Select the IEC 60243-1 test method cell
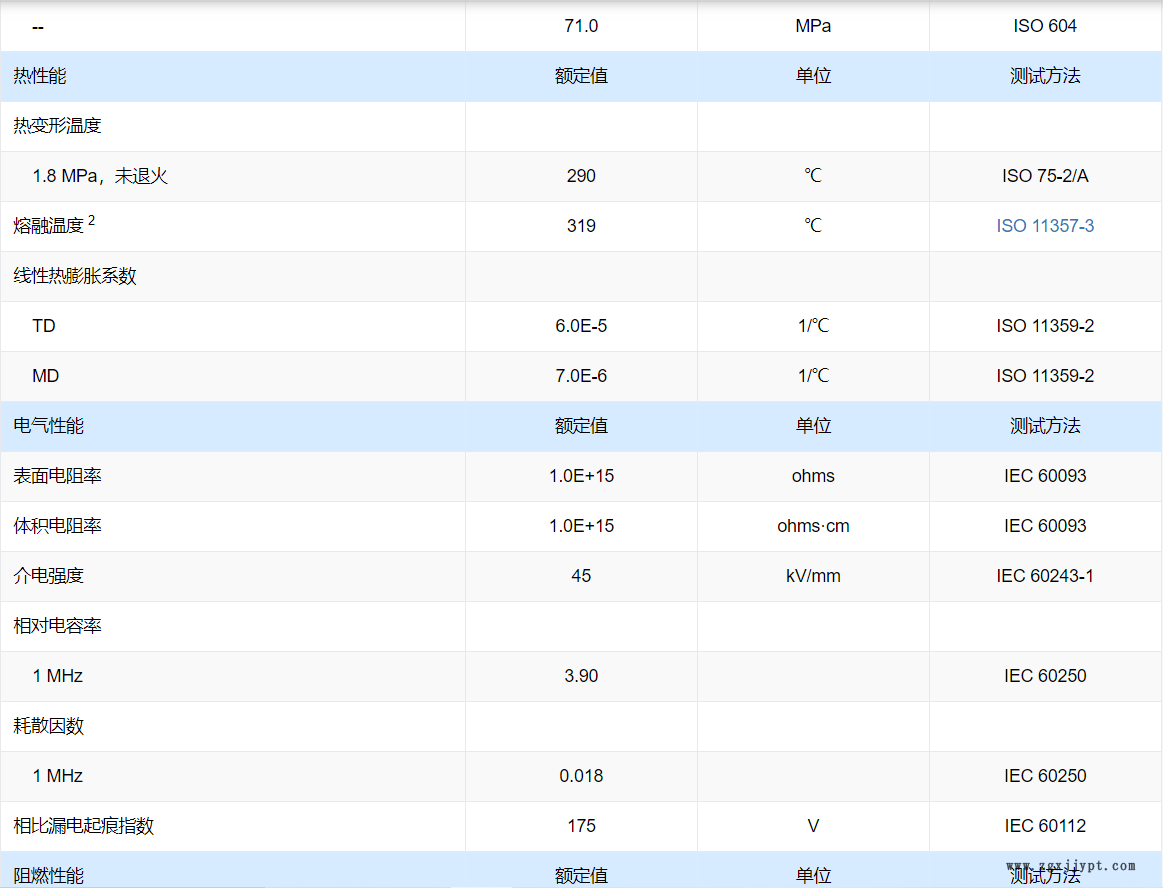The height and width of the screenshot is (888, 1163). (1045, 576)
